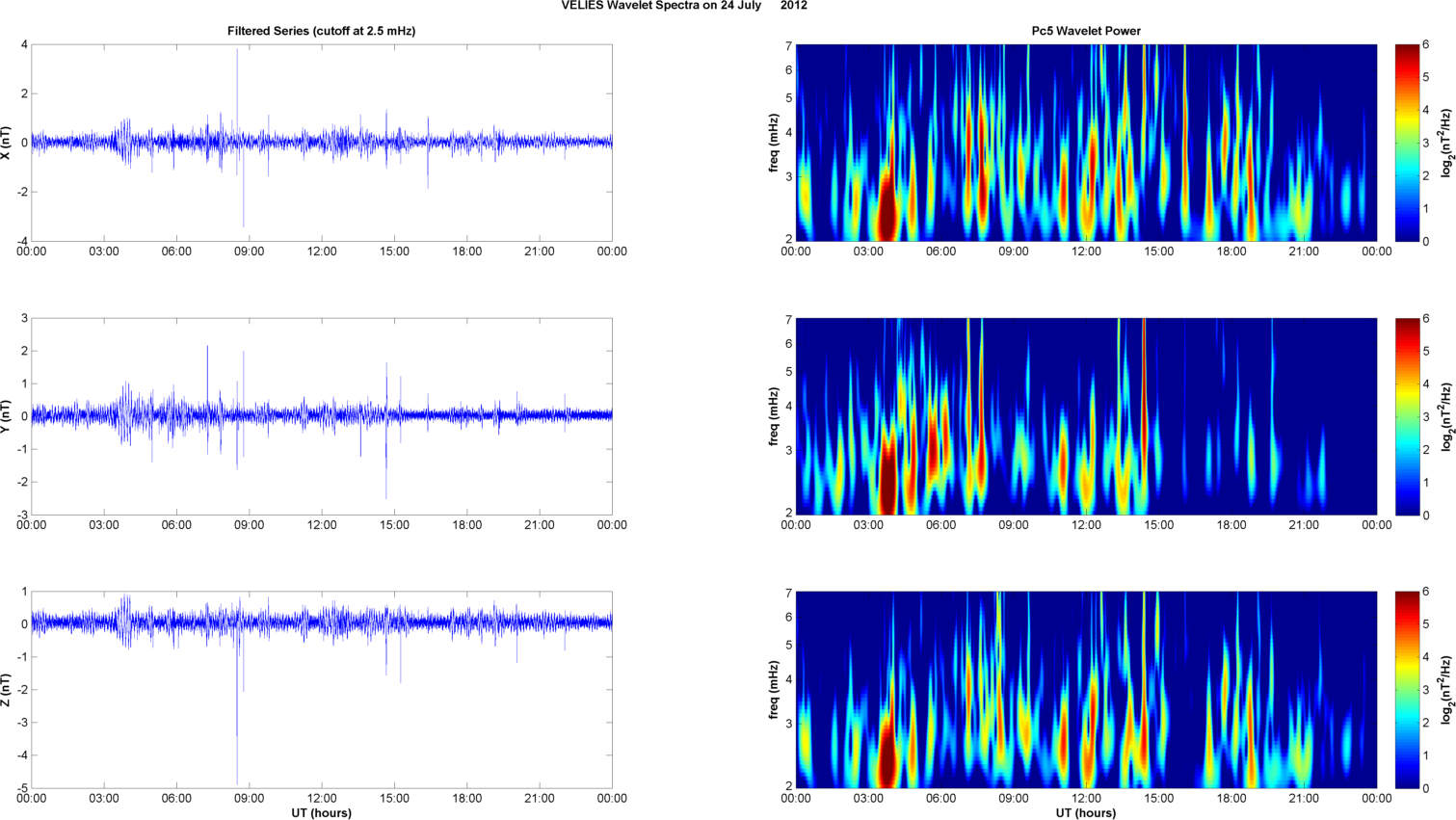Click the "21:00" tick under the bottom spectrogram

point(1304,799)
